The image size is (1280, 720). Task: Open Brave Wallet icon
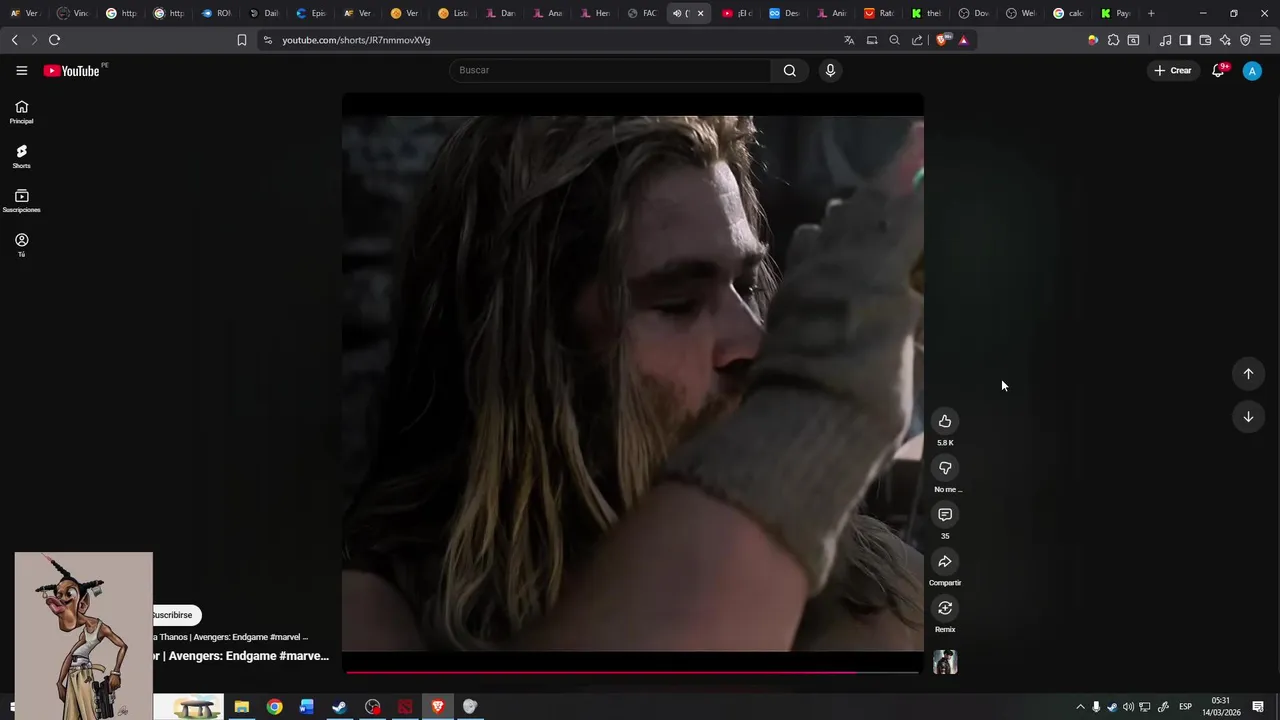point(1205,40)
